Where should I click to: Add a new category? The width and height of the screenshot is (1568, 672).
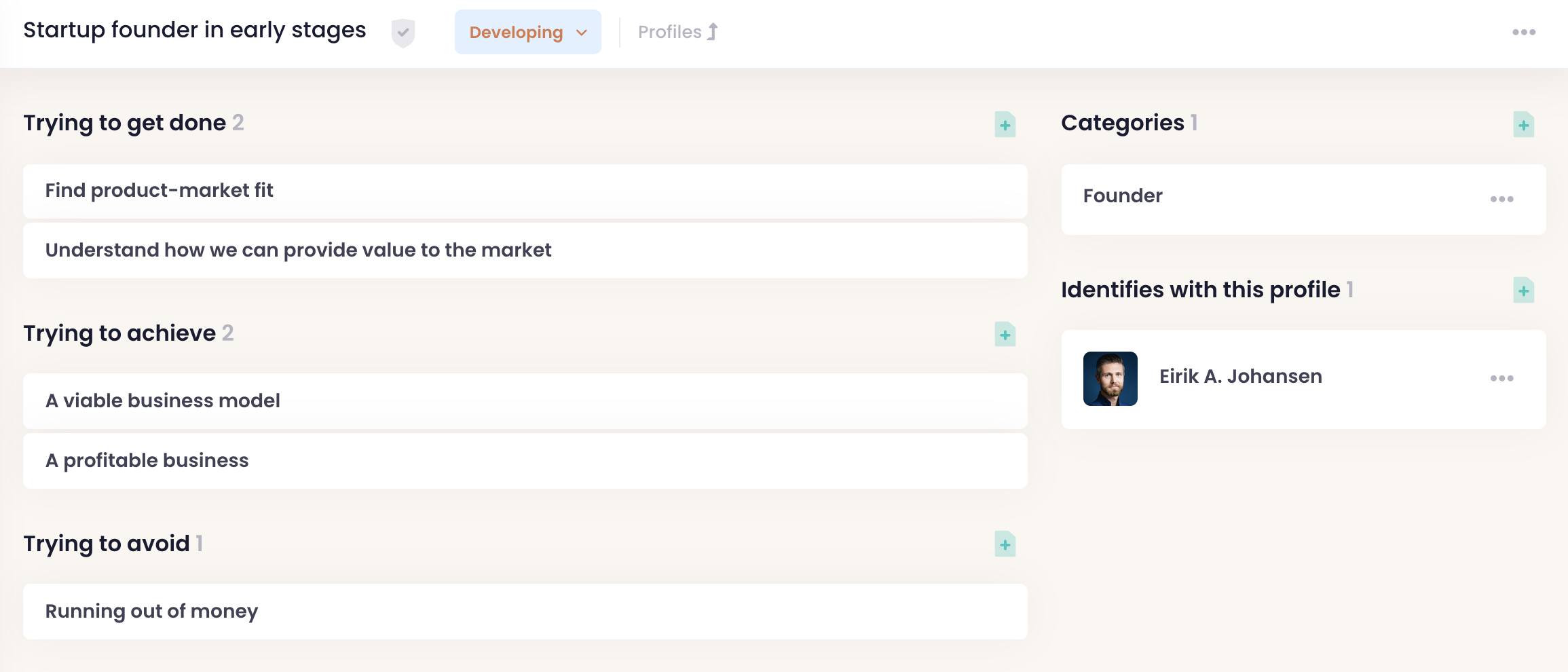tap(1523, 125)
